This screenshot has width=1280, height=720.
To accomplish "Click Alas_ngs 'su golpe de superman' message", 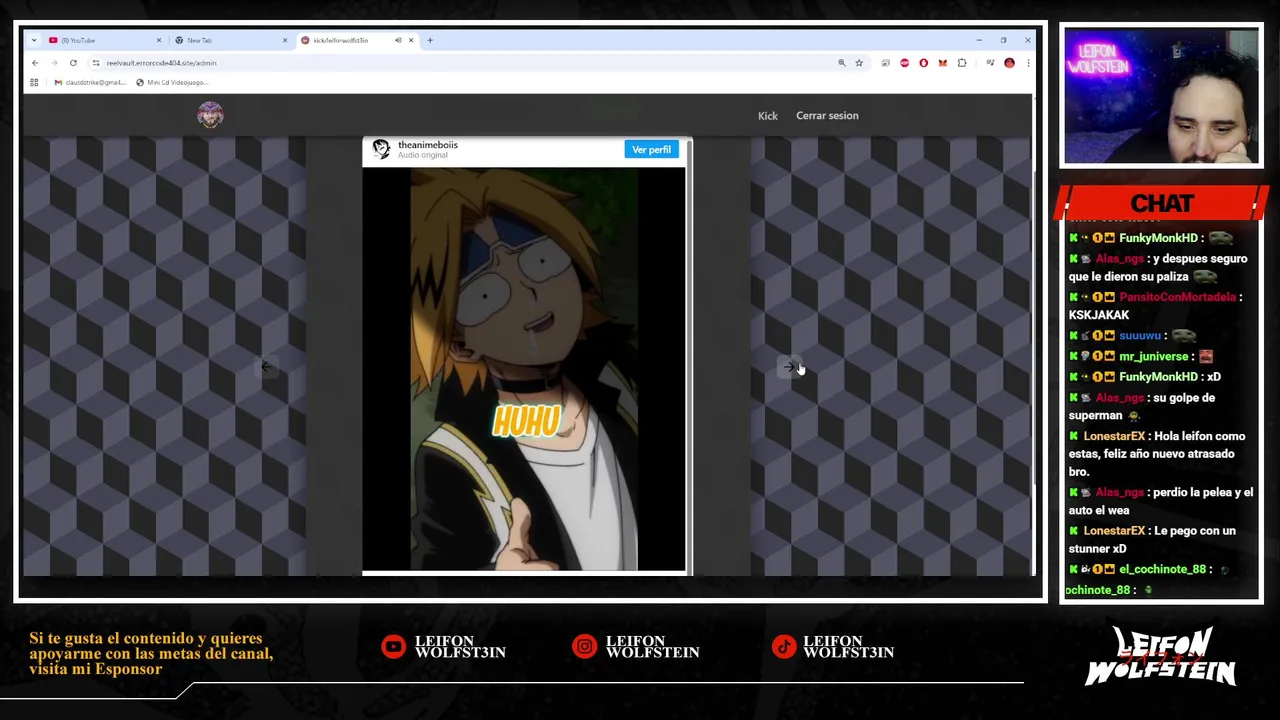I will point(1142,406).
